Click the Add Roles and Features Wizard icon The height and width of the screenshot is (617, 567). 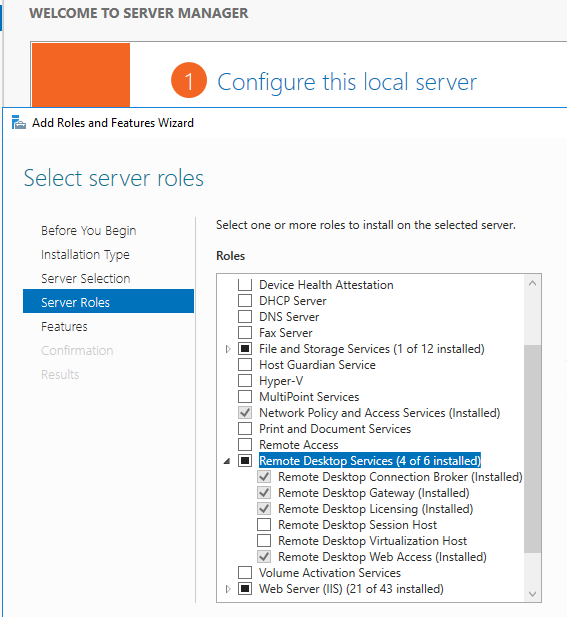point(18,122)
